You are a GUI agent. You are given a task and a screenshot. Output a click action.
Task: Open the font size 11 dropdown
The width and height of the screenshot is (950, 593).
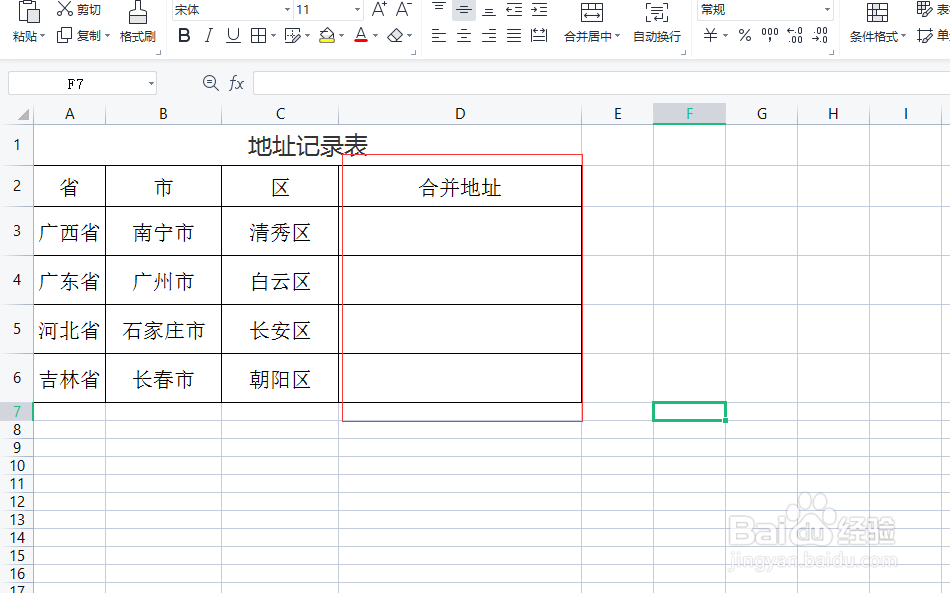click(x=357, y=10)
